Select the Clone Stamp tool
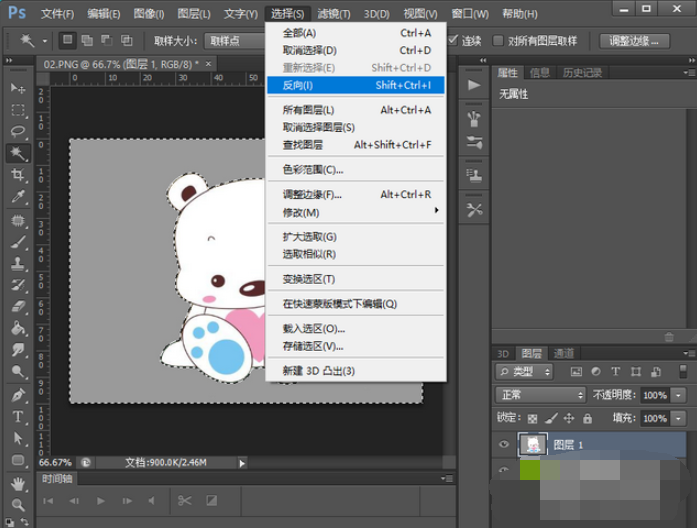The image size is (697, 528). pos(18,264)
